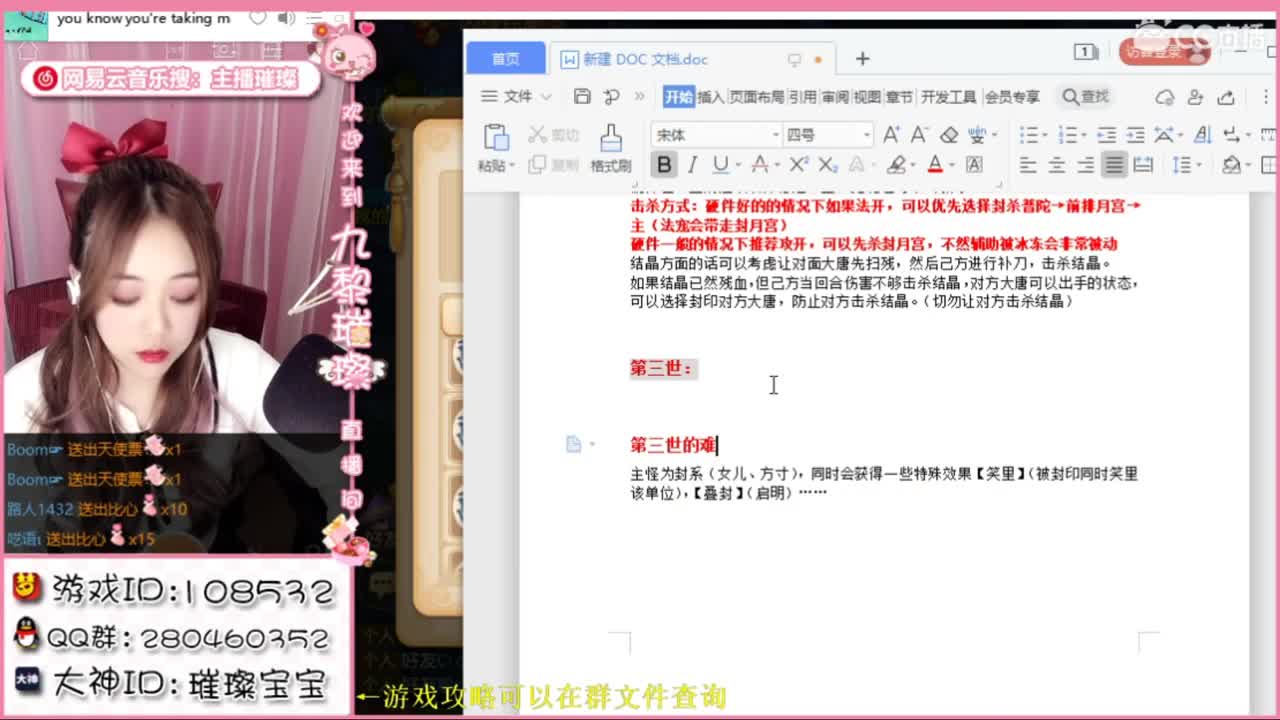This screenshot has height=720, width=1280.
Task: Toggle justified alignment
Action: (x=1114, y=165)
